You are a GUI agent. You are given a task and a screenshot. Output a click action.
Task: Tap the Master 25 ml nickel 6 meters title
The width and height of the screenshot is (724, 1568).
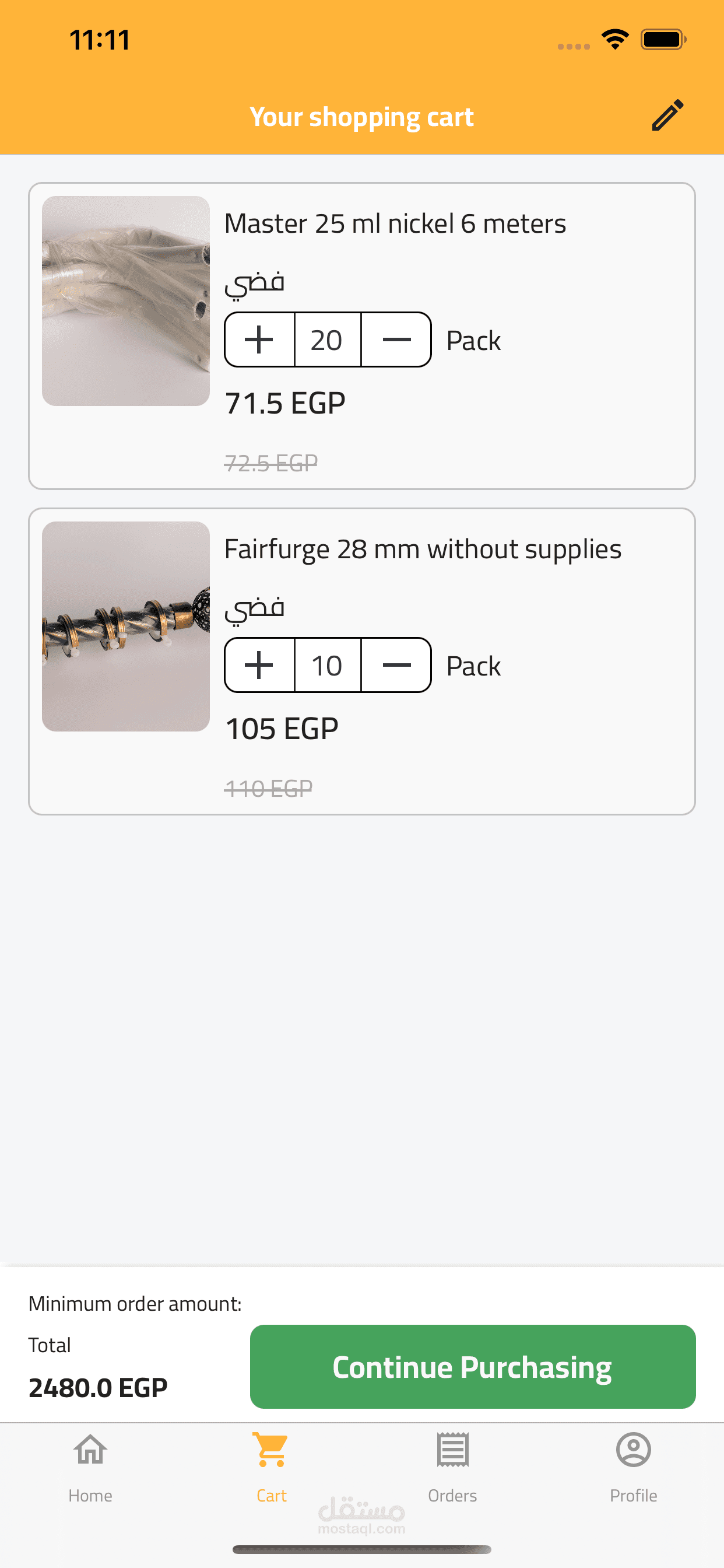395,223
